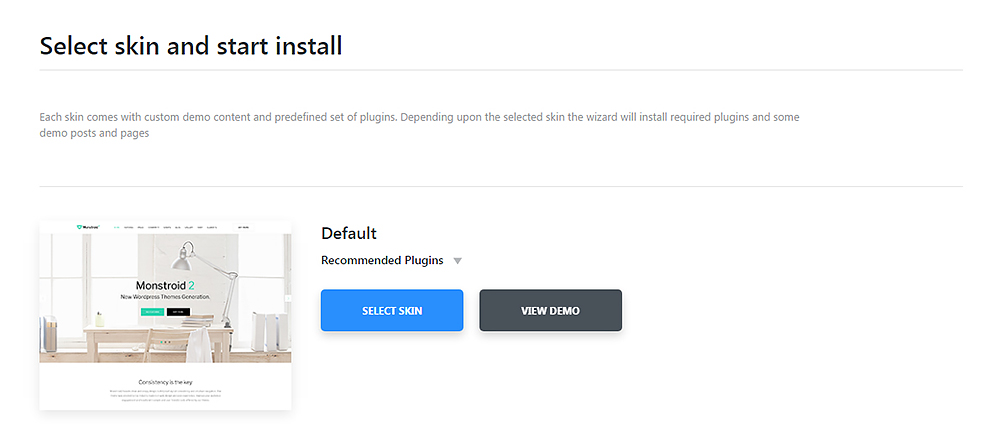Click the top-right button in preview header
This screenshot has height=442, width=1000.
(243, 228)
